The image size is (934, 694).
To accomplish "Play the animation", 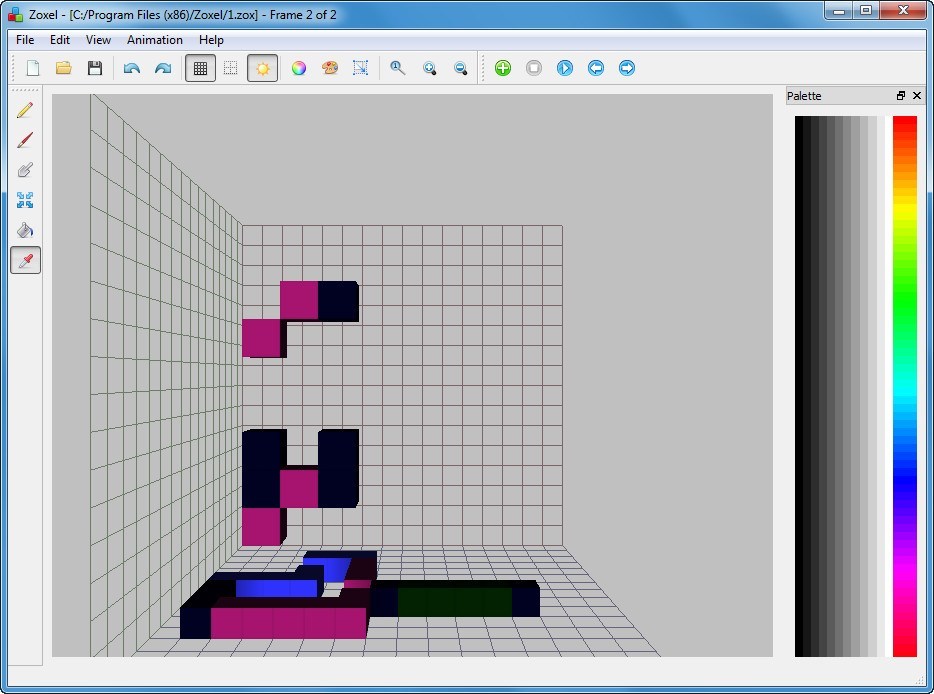I will click(x=565, y=68).
